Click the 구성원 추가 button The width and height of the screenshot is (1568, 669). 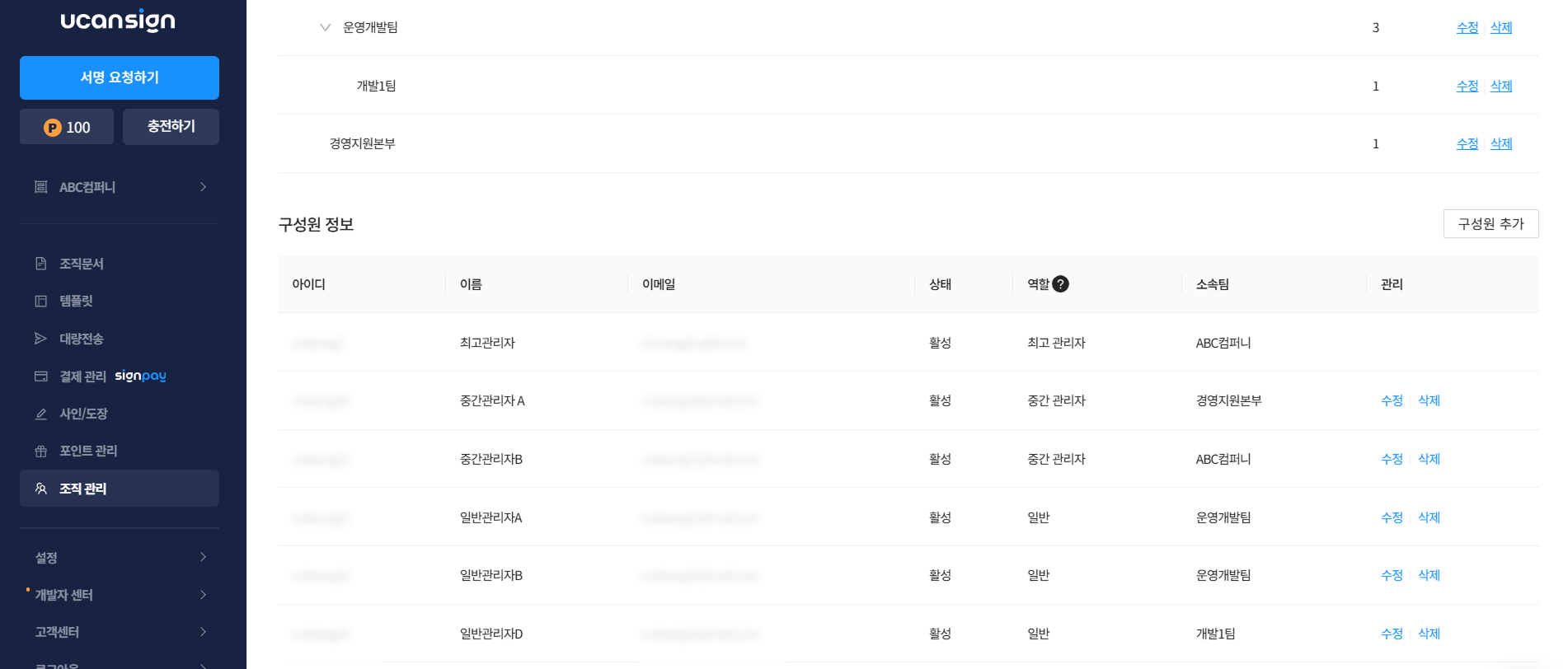point(1491,223)
